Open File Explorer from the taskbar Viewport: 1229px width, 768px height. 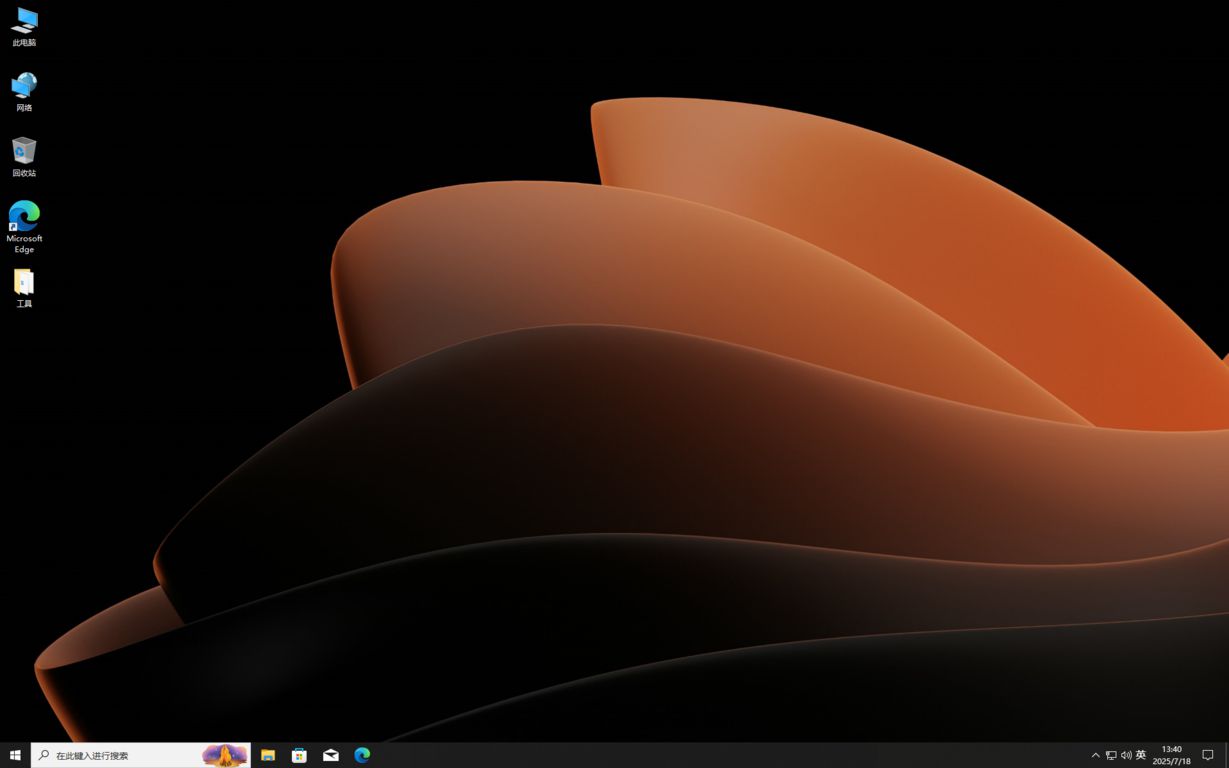click(x=268, y=755)
